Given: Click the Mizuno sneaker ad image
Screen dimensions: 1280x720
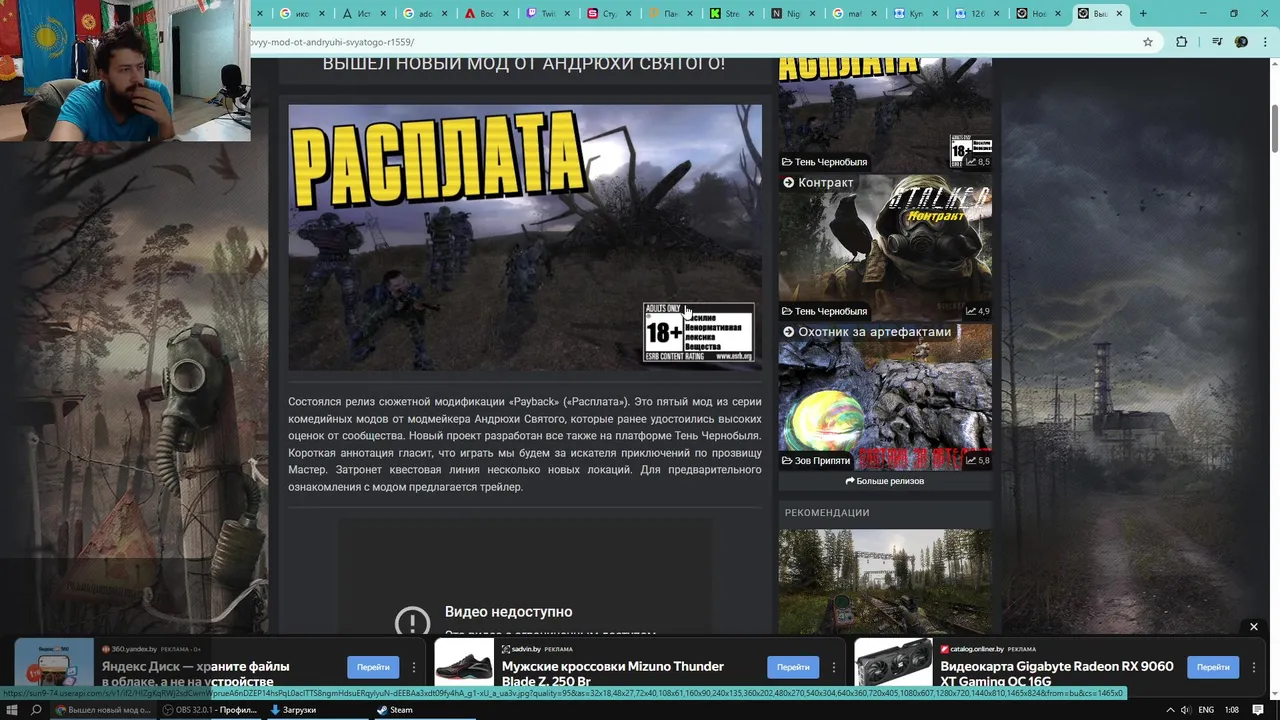Looking at the screenshot, I should (464, 663).
